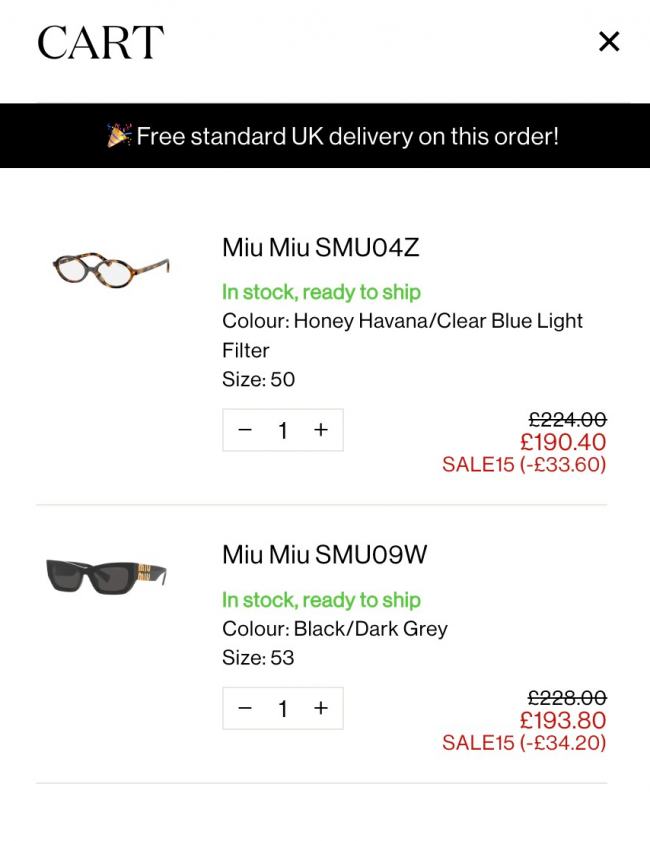Viewport: 650px width, 841px height.
Task: Click the SMU04Z quantity value field
Action: (x=283, y=430)
